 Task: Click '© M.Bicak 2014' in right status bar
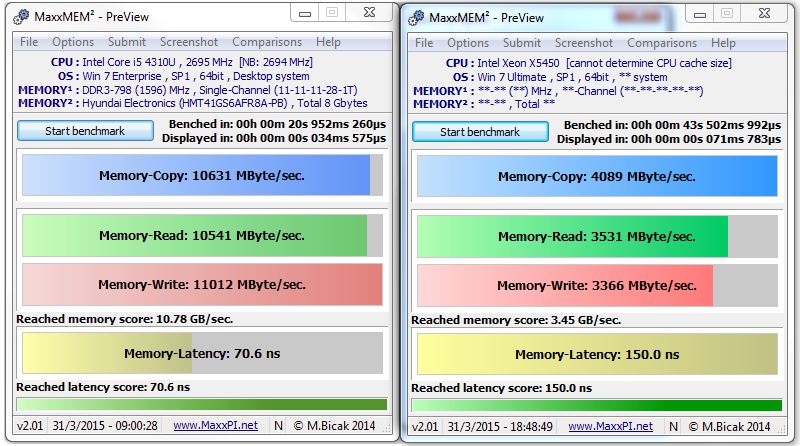click(730, 427)
